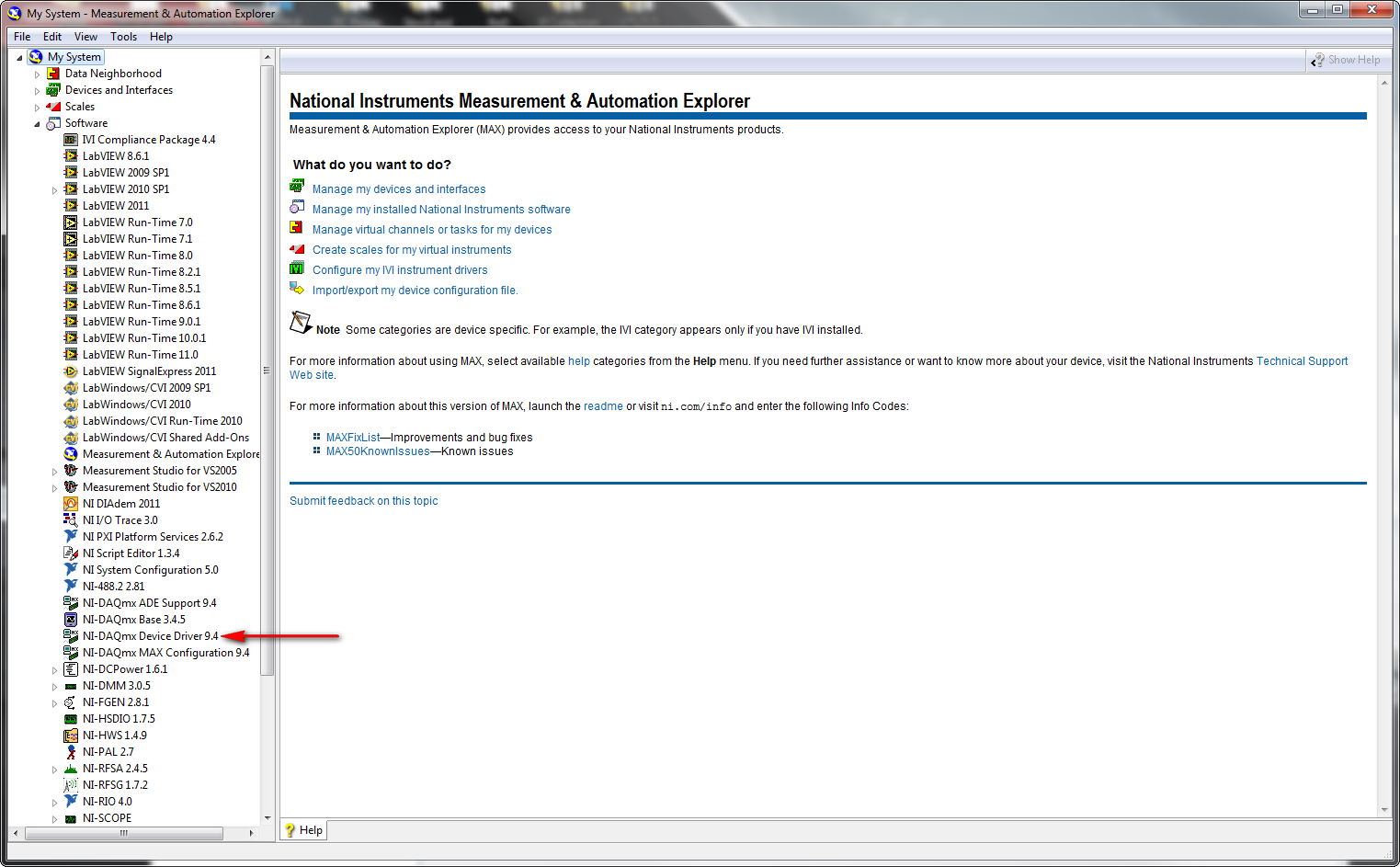Screen dimensions: 1400x867
Task: Collapse the My System tree node
Action: (19, 58)
